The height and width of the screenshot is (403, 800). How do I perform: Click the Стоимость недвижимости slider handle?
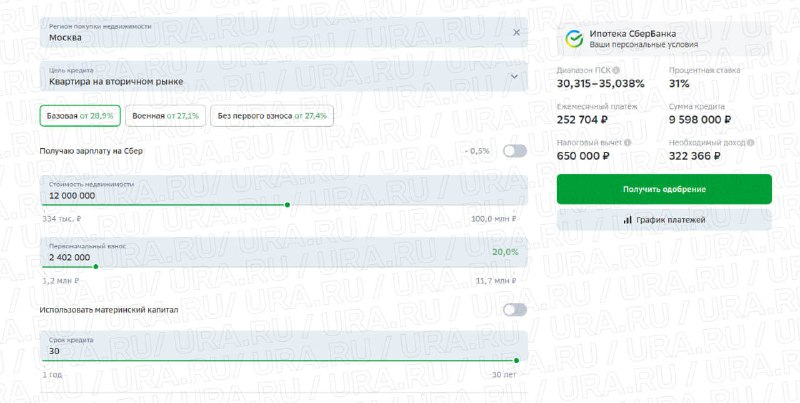287,205
